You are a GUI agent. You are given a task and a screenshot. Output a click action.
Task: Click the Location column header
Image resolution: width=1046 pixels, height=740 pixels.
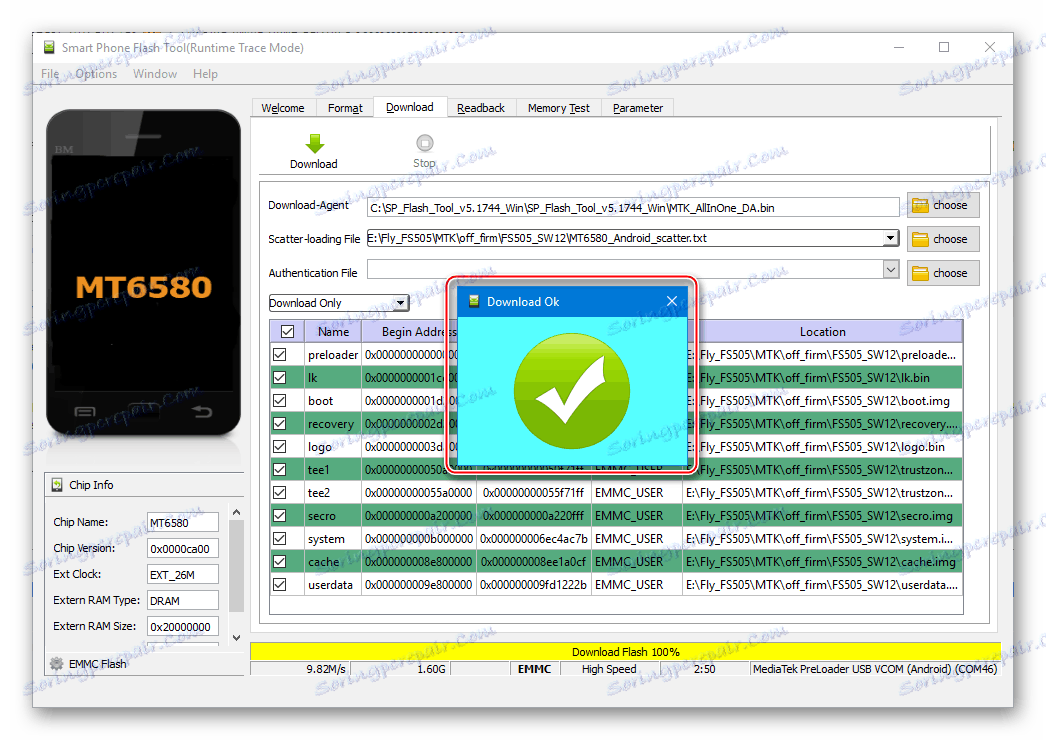tap(823, 332)
